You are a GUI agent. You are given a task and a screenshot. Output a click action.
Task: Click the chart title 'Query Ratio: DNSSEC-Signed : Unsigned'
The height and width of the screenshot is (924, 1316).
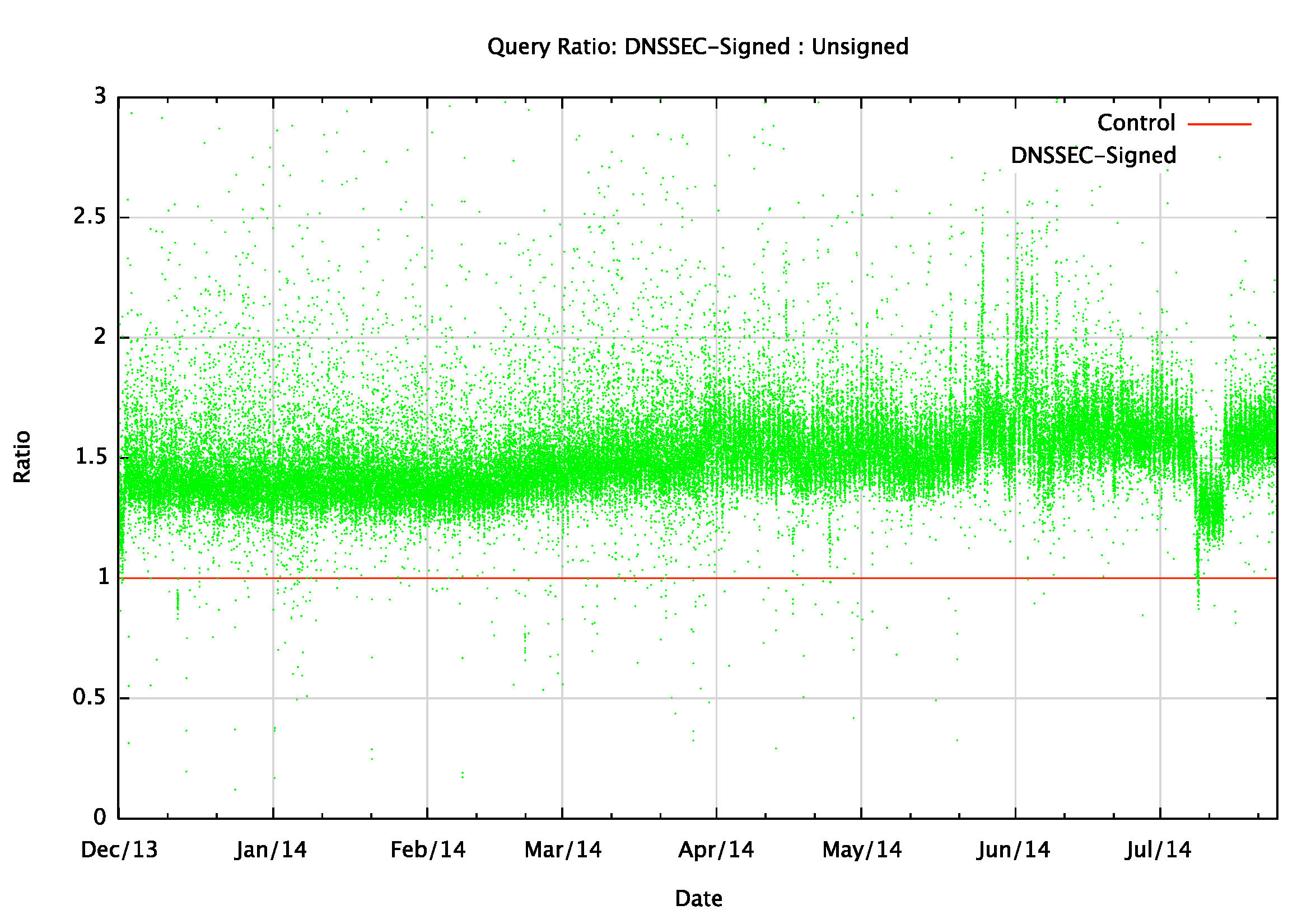[x=698, y=47]
